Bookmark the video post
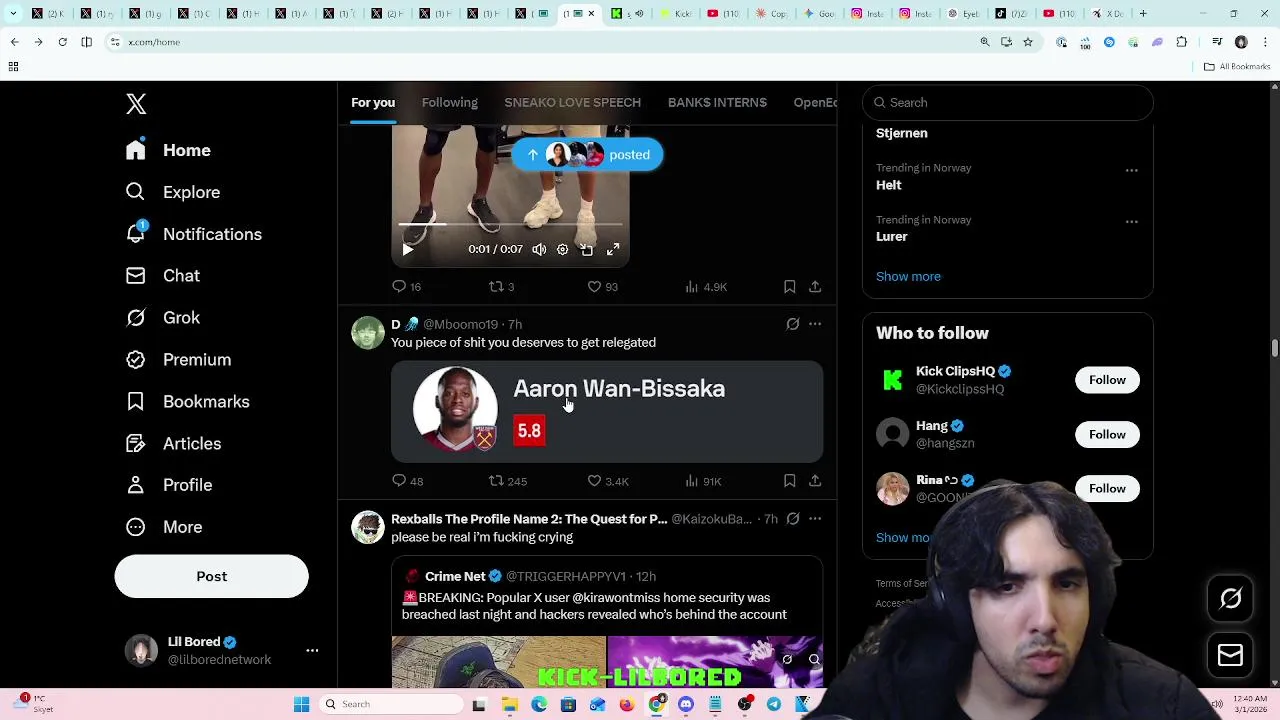Viewport: 1280px width, 720px height. [x=789, y=287]
